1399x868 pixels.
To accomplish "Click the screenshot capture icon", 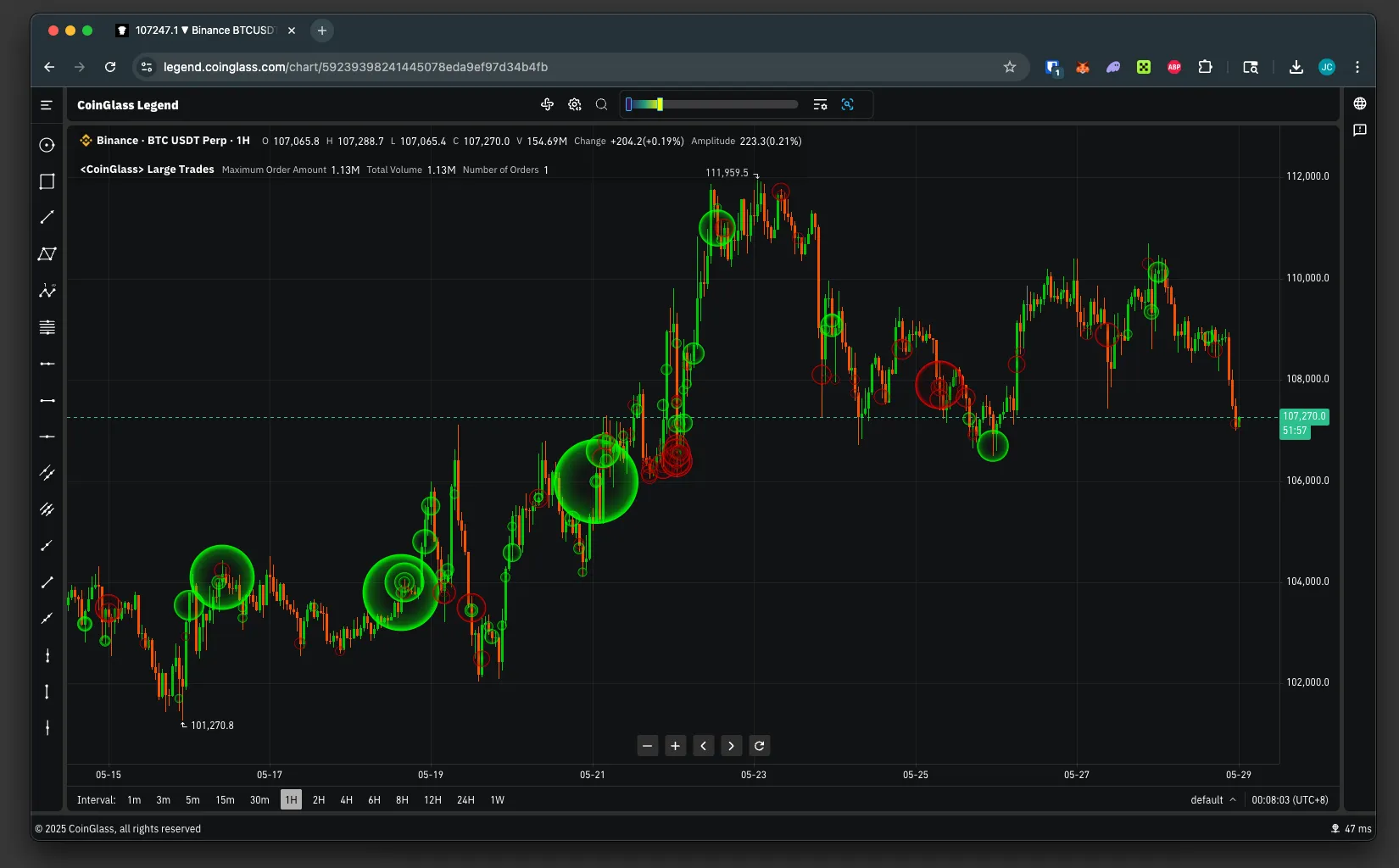I will (x=848, y=104).
